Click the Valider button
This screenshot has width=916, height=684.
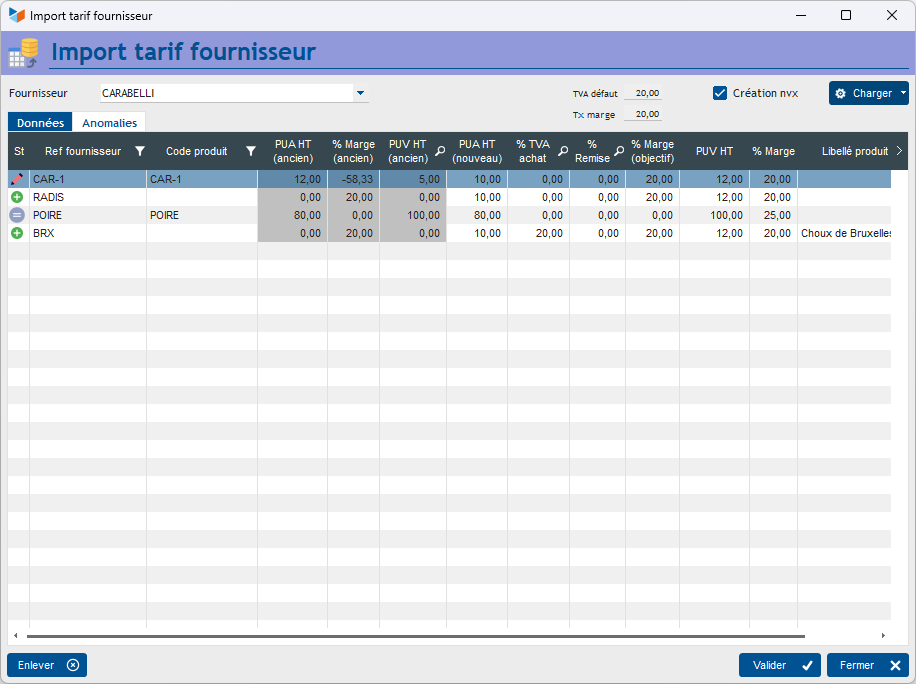click(x=779, y=665)
